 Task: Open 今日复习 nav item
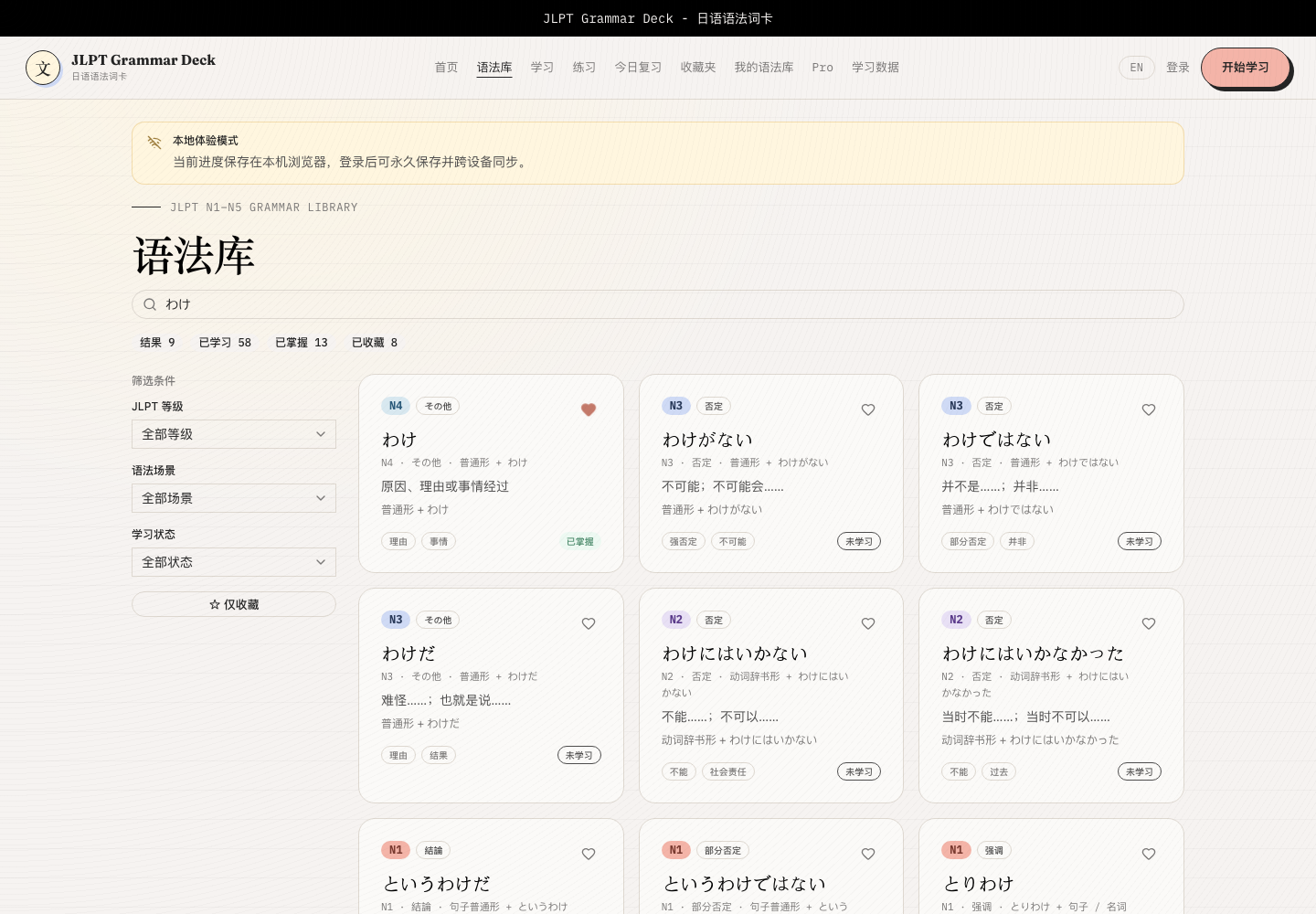(638, 68)
